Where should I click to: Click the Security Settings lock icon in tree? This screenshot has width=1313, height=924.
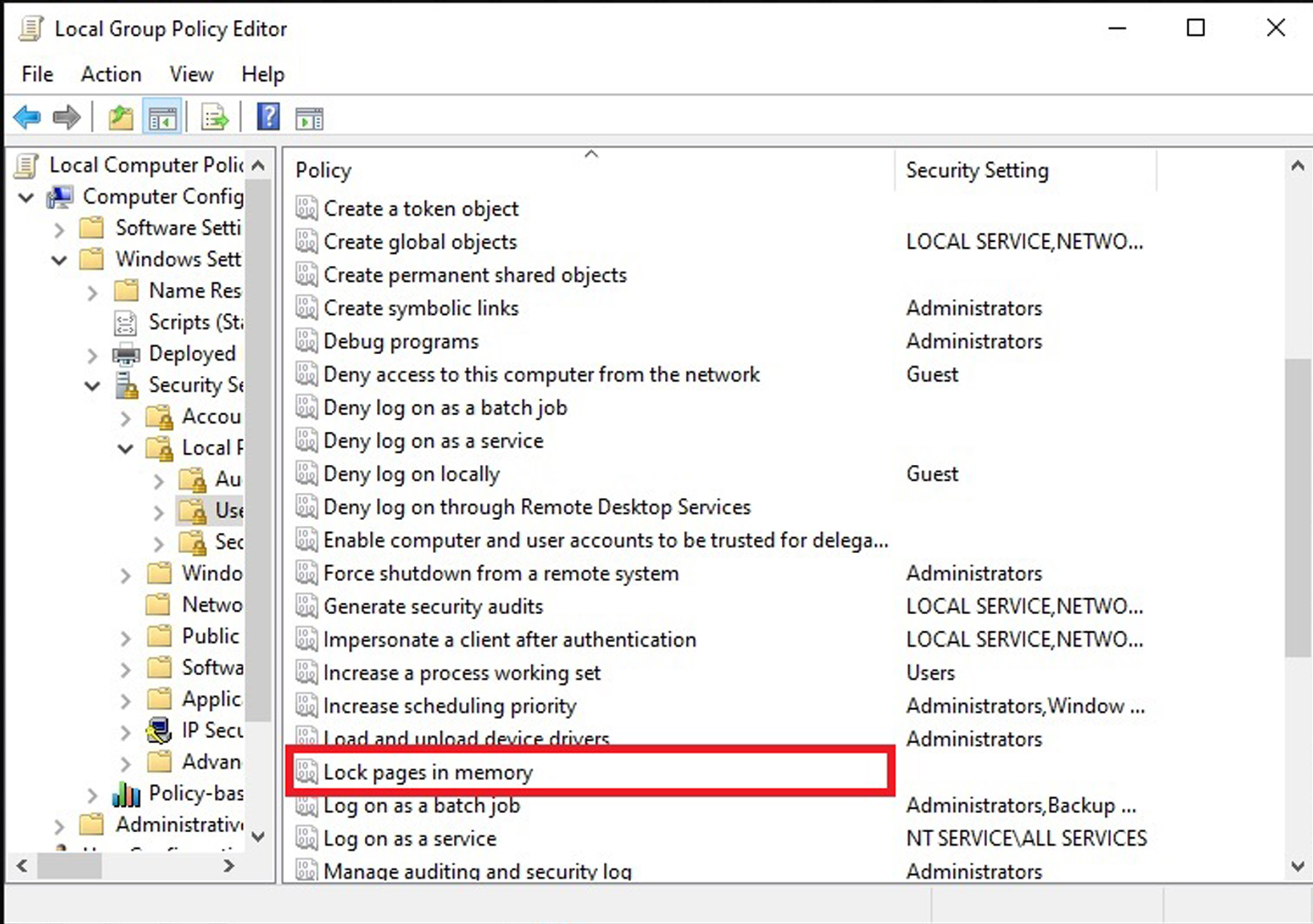126,386
